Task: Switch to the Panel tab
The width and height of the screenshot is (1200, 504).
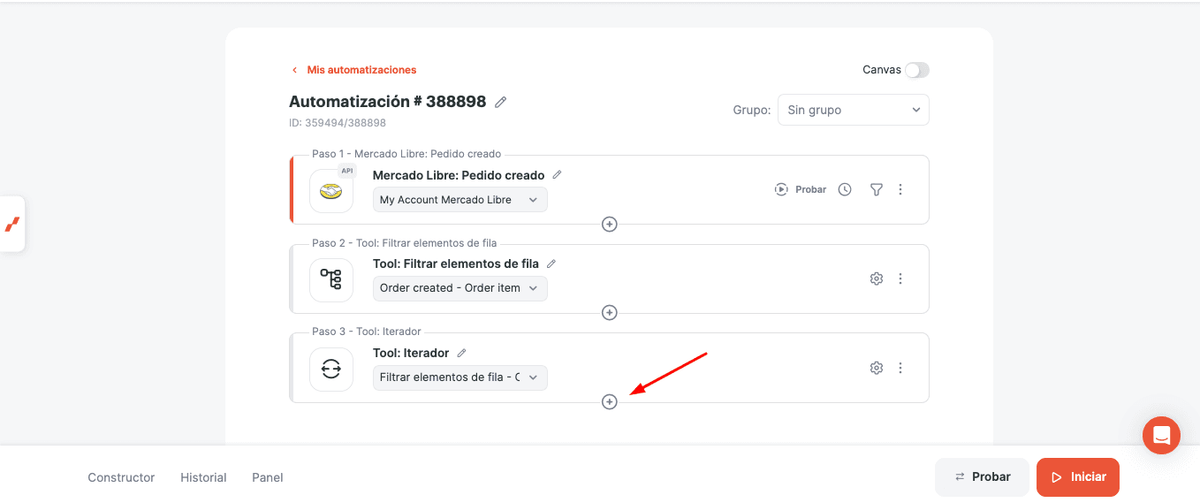Action: pos(267,478)
